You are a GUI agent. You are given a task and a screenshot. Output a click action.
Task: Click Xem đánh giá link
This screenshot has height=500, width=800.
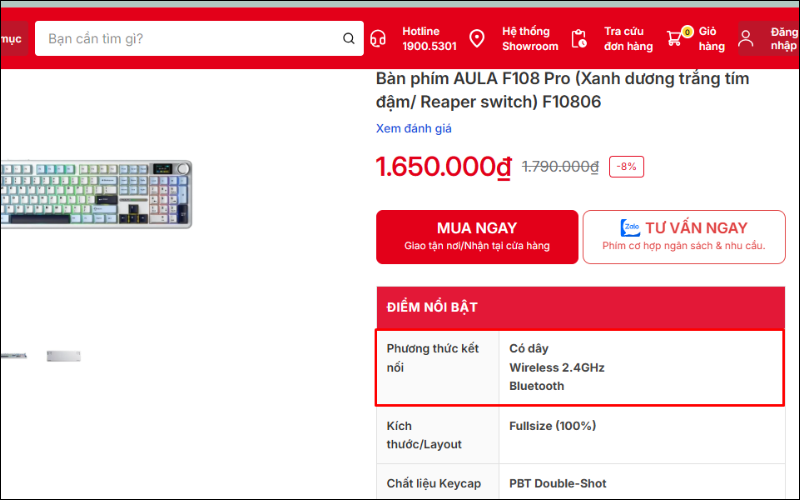[x=414, y=129]
